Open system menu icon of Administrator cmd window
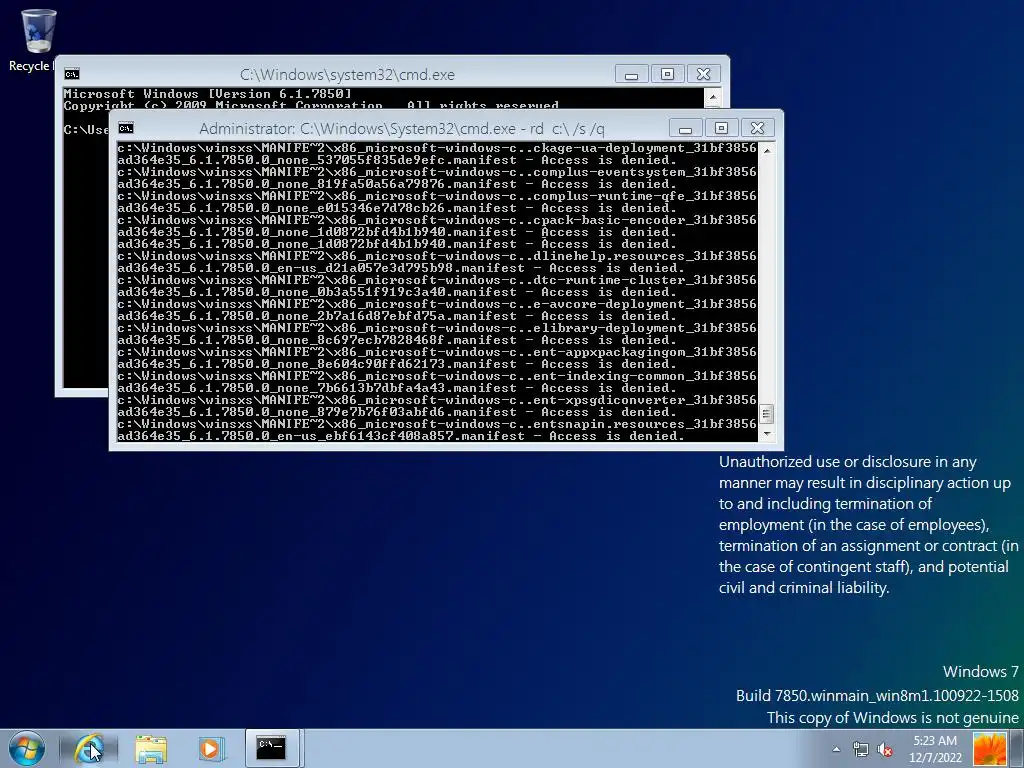The width and height of the screenshot is (1024, 768). coord(126,128)
